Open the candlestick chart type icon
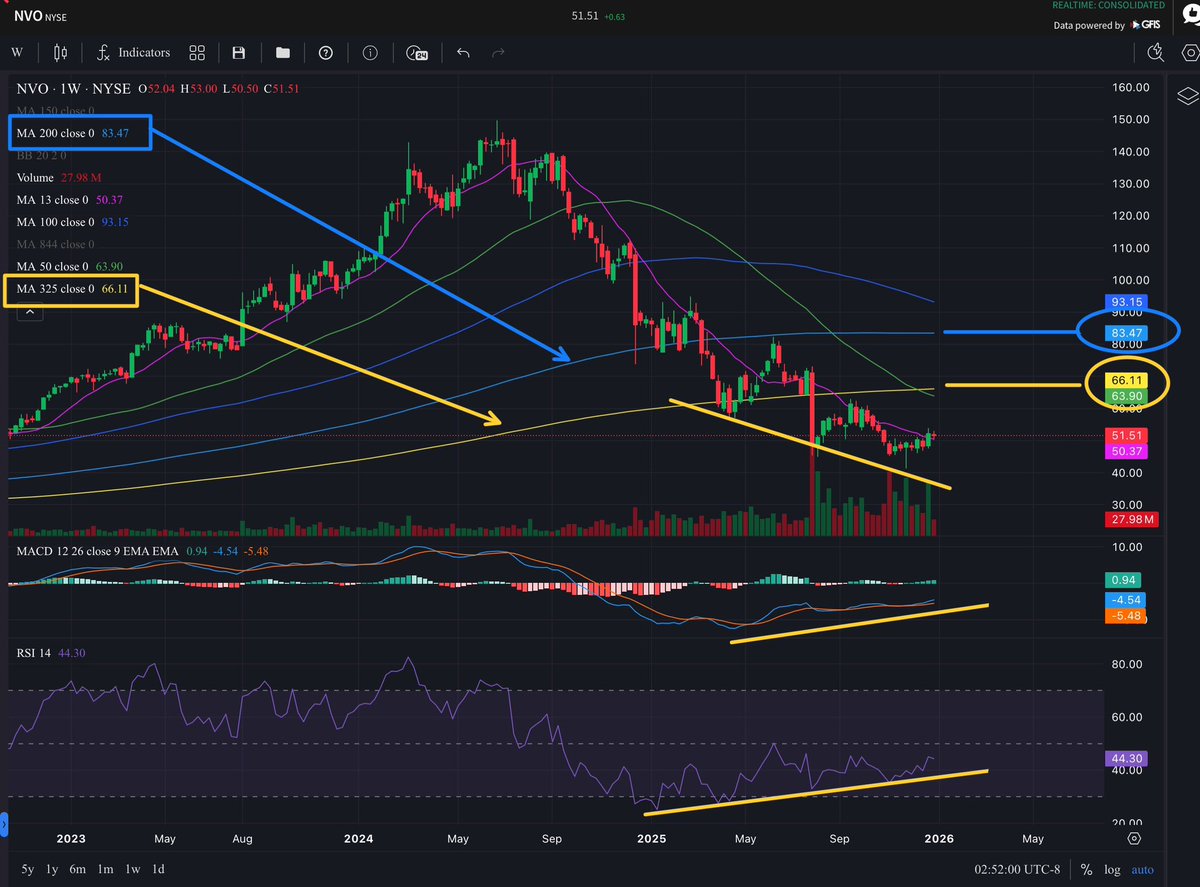Viewport: 1200px width, 887px height. 60,53
